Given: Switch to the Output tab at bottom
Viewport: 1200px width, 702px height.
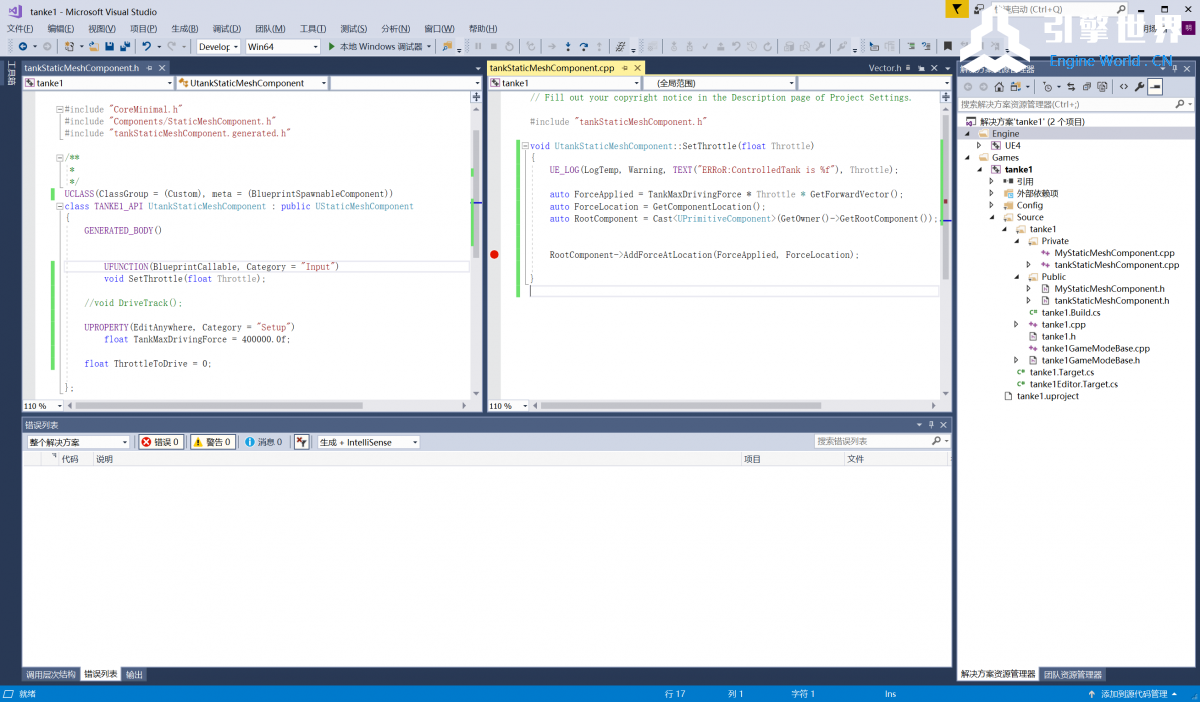Looking at the screenshot, I should [x=134, y=674].
